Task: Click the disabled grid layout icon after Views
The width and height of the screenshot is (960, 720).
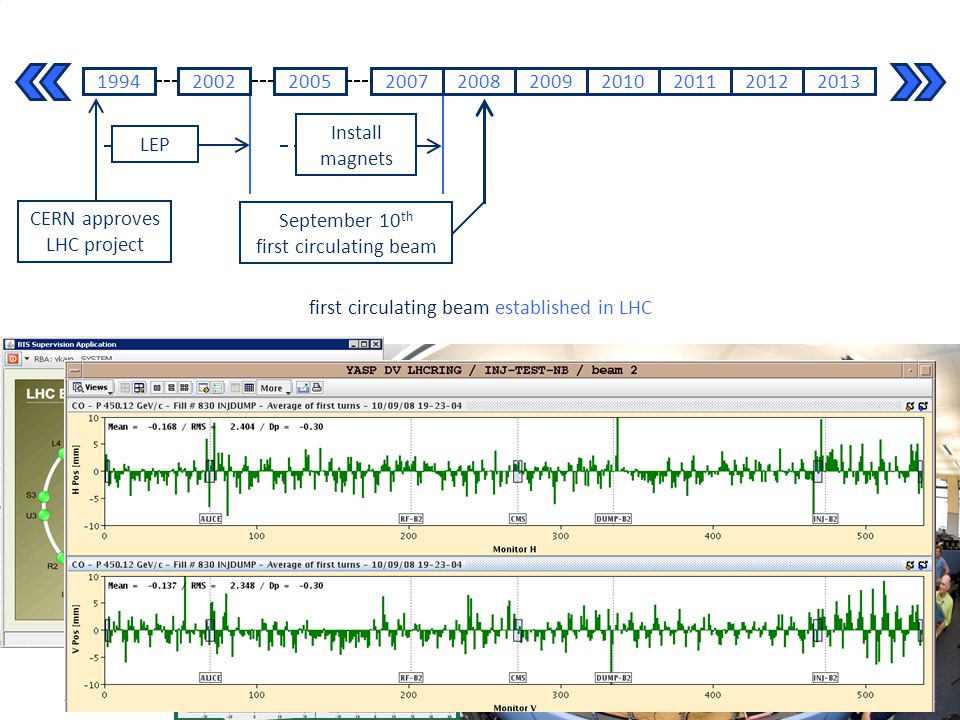Action: tap(125, 388)
